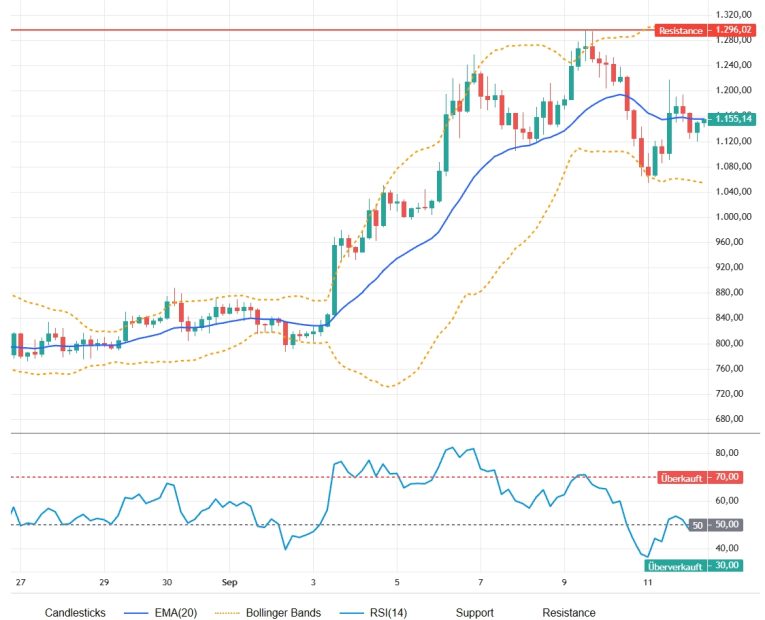Click the 50,00 RSI level value
The image size is (765, 620).
coord(726,524)
